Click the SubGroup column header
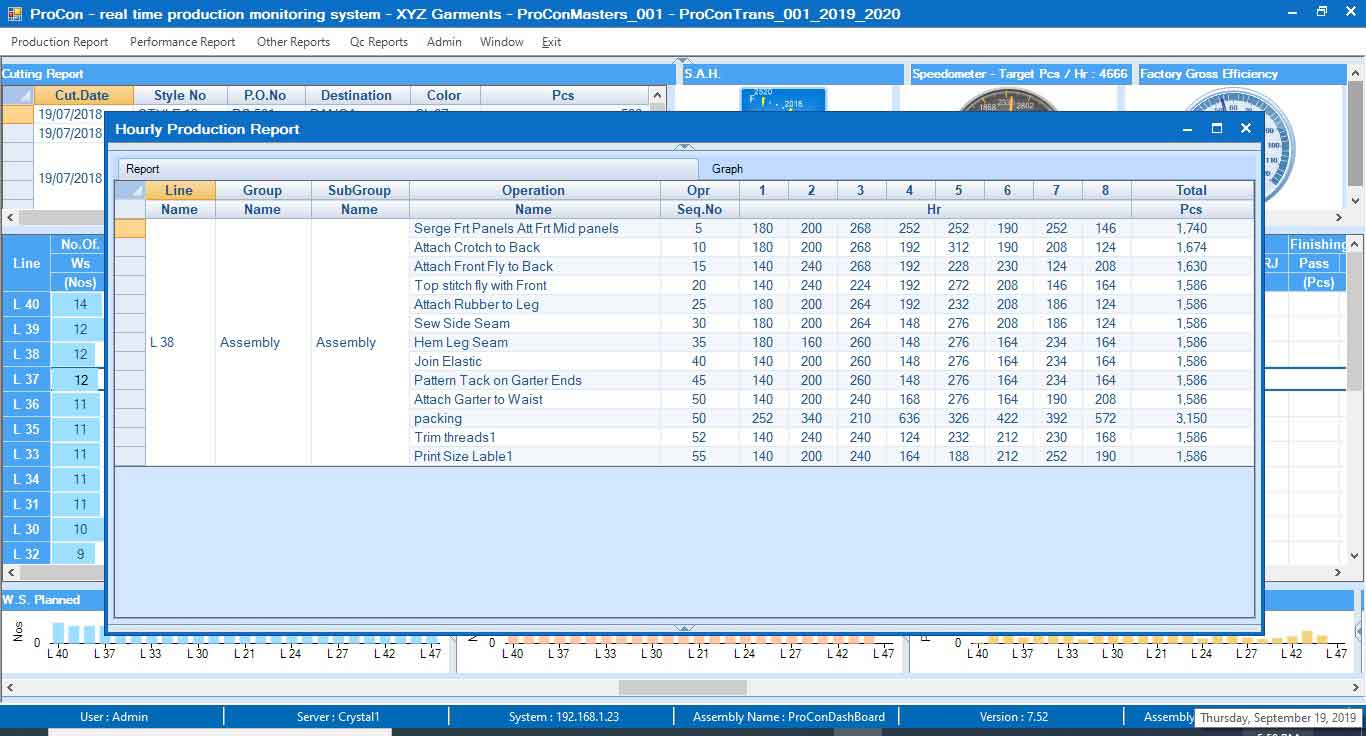 click(x=360, y=190)
